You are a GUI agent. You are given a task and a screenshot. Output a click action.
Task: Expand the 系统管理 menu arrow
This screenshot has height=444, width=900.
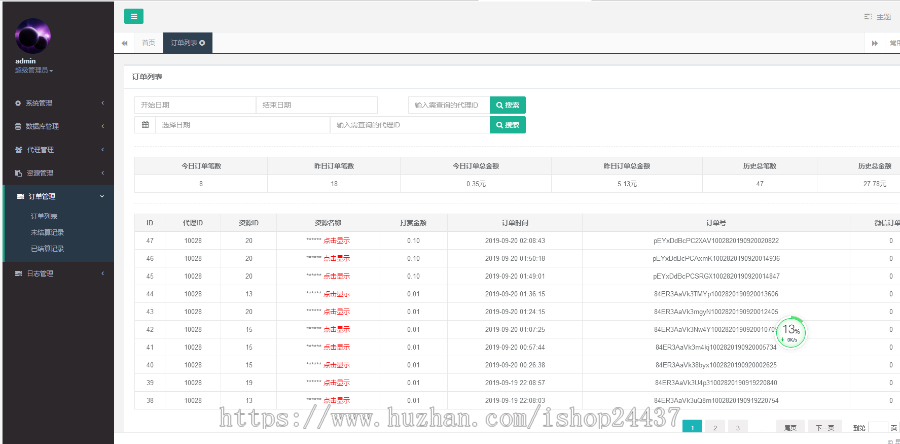coord(102,103)
